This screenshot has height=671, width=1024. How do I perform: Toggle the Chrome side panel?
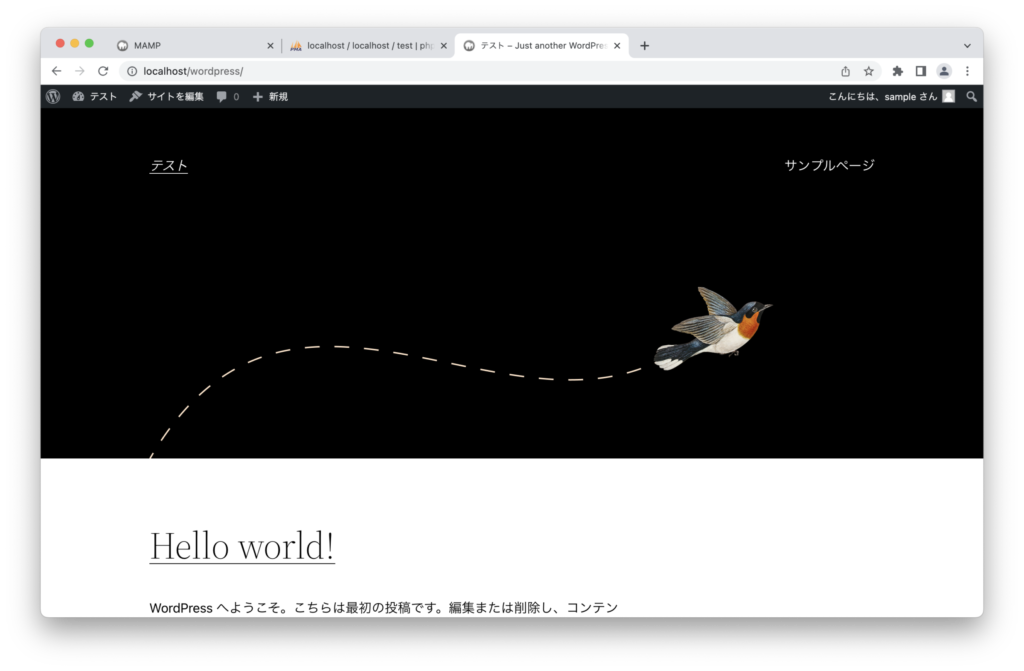point(920,71)
